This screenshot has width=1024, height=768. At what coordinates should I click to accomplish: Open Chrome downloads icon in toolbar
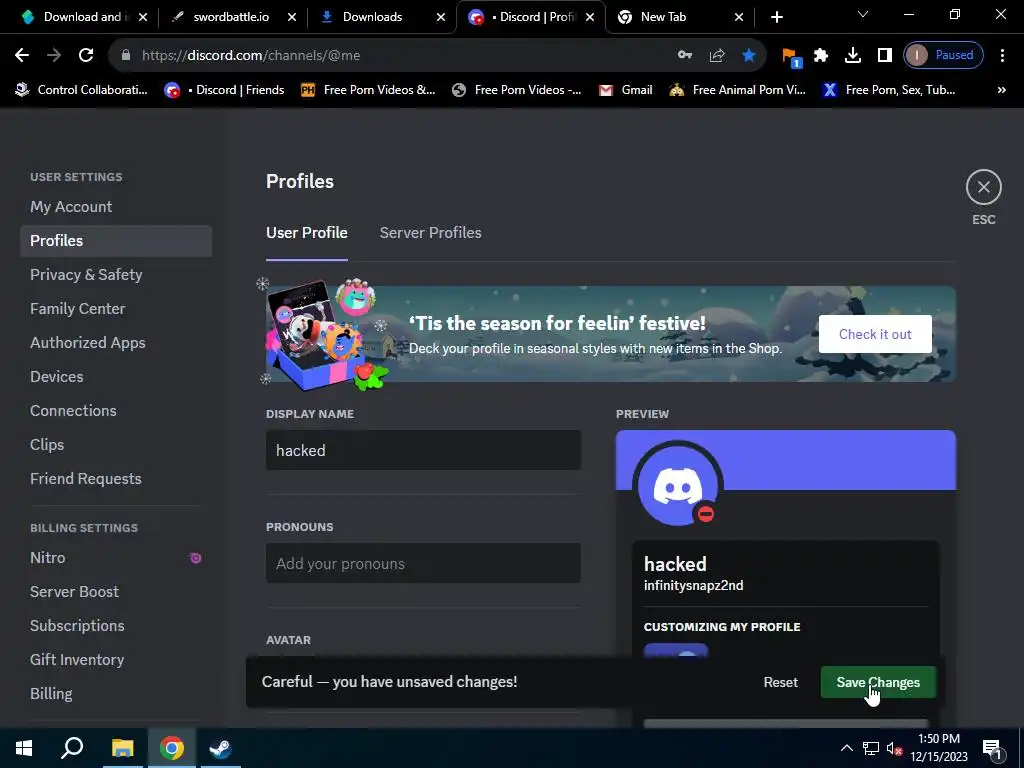852,56
